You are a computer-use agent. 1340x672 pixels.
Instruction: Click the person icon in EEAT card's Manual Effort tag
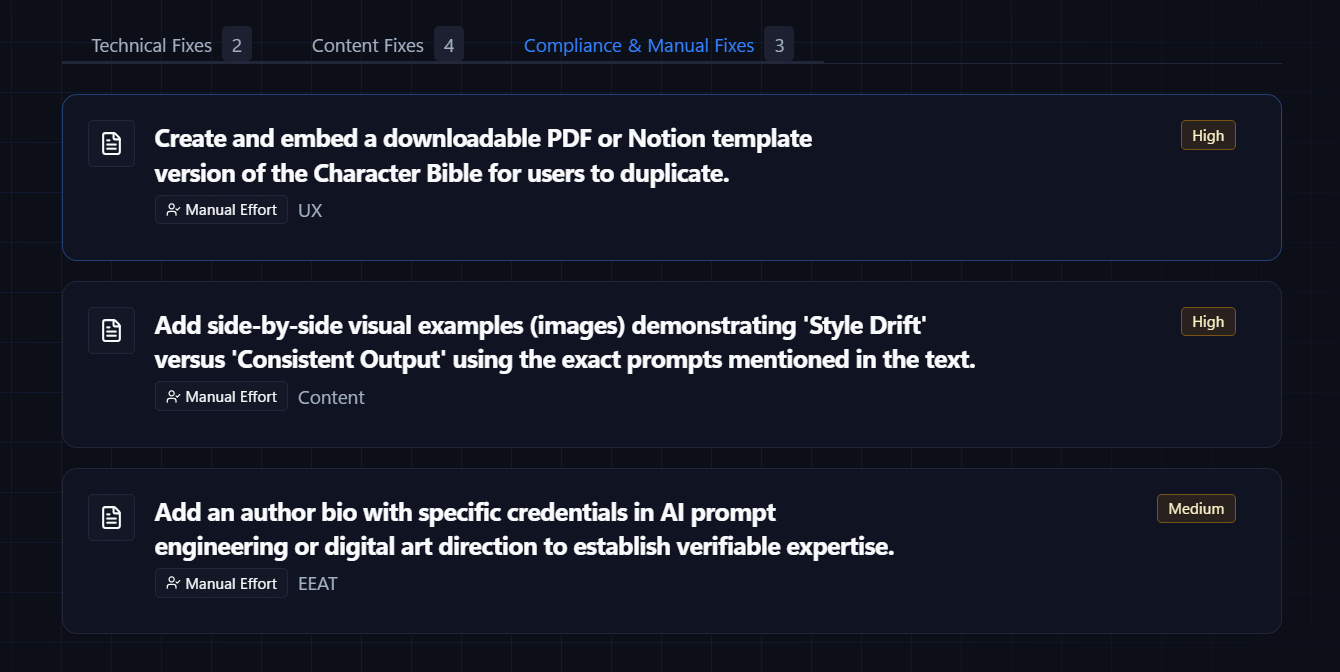[x=173, y=584]
